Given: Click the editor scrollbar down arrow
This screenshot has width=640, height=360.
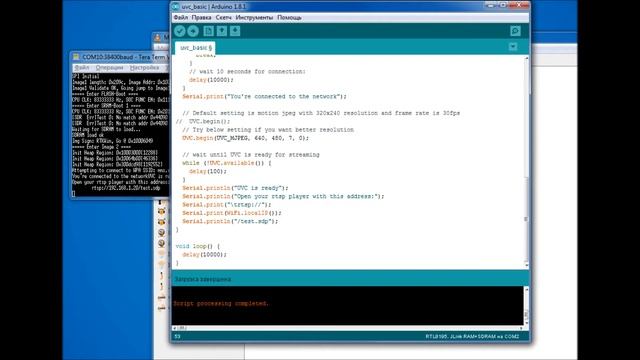Looking at the screenshot, I should (x=526, y=265).
